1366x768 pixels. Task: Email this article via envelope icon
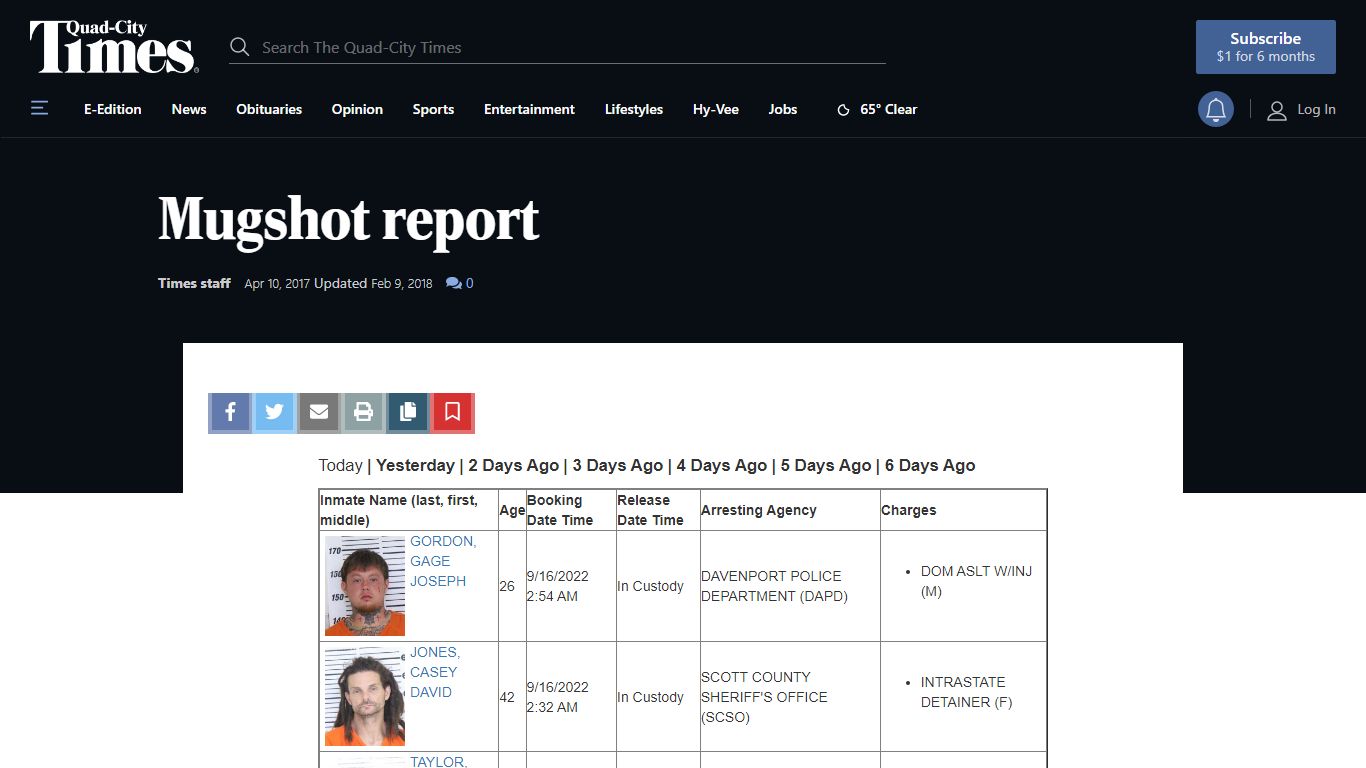(x=319, y=412)
